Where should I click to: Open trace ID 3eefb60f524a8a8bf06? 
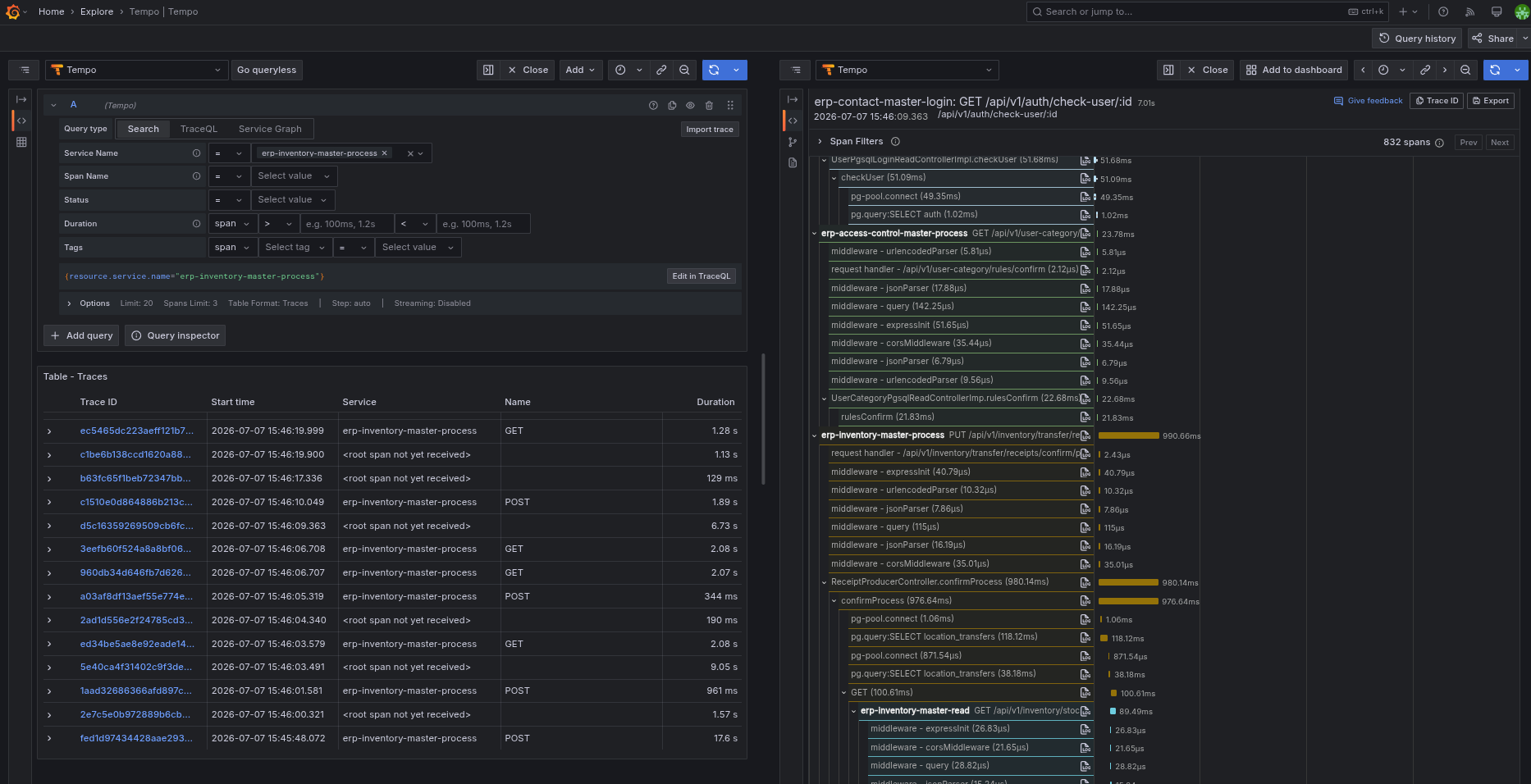[136, 549]
